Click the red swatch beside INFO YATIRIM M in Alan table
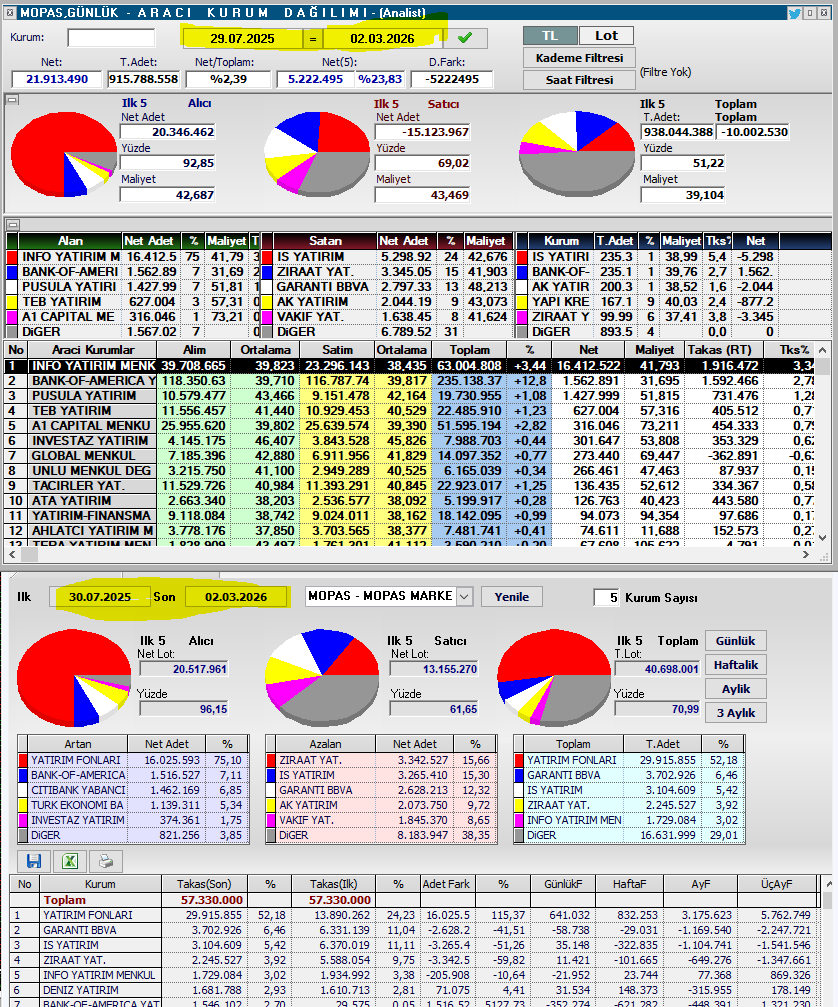 [12, 256]
